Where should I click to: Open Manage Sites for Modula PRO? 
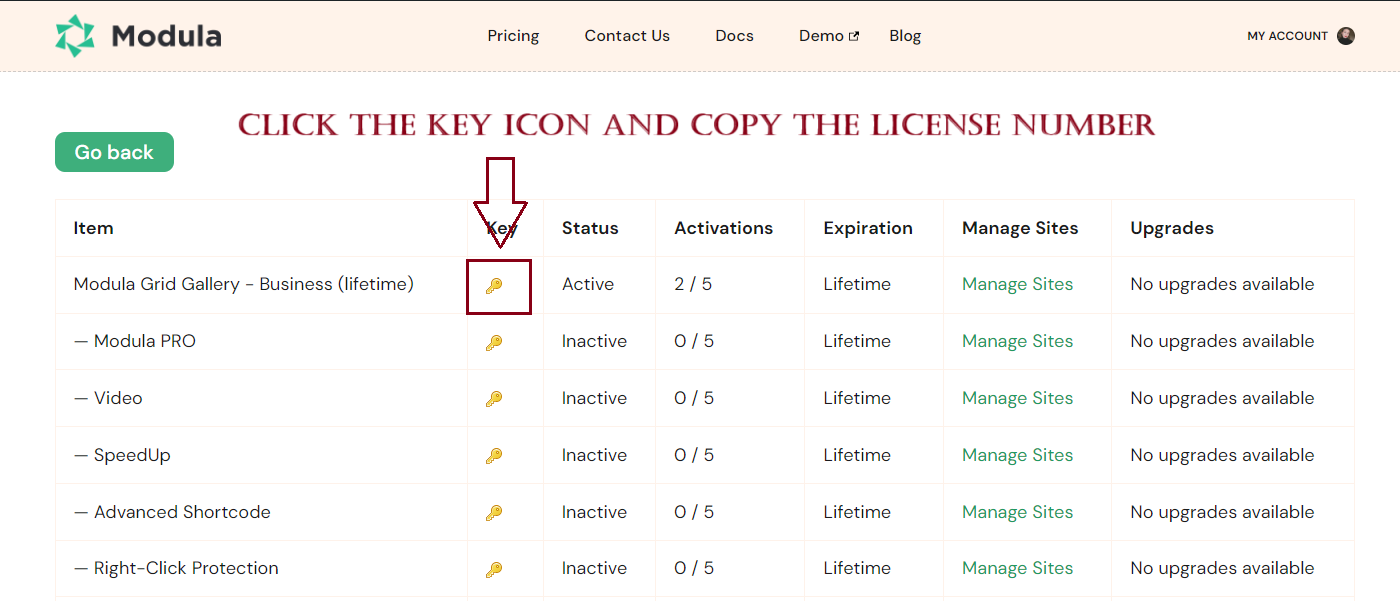pyautogui.click(x=1017, y=342)
